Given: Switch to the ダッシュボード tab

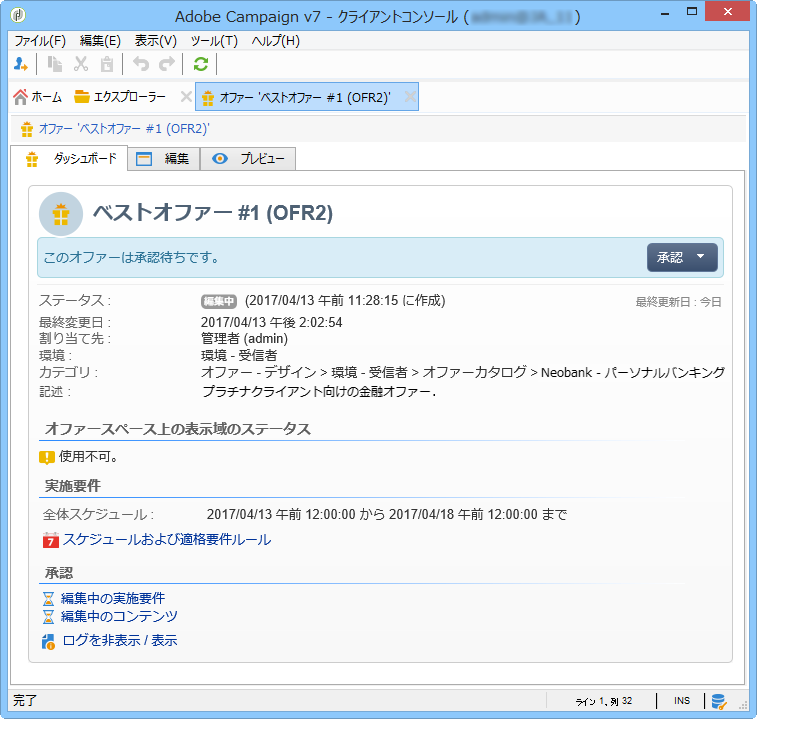Looking at the screenshot, I should 70,159.
